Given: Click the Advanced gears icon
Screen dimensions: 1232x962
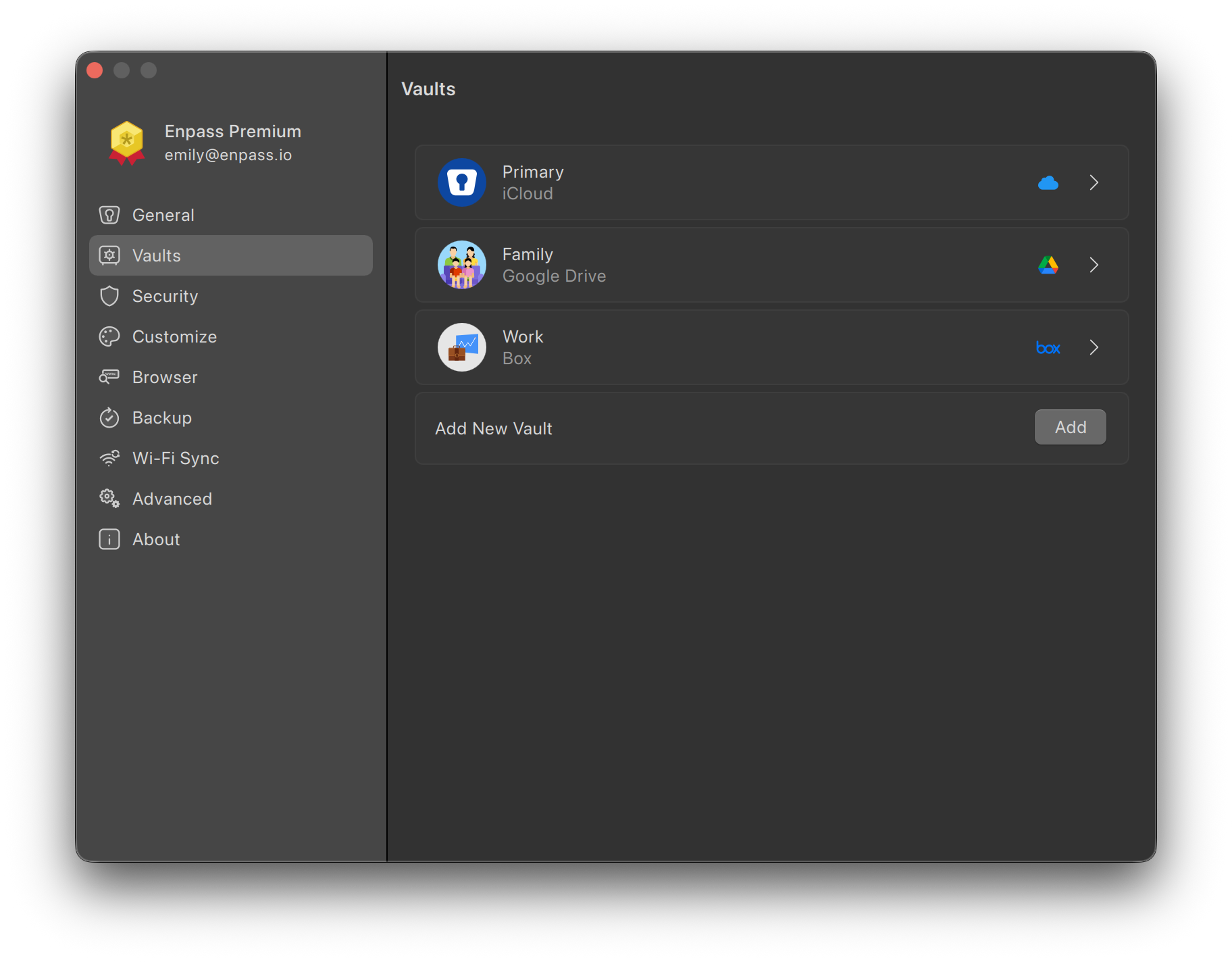Looking at the screenshot, I should pos(109,499).
